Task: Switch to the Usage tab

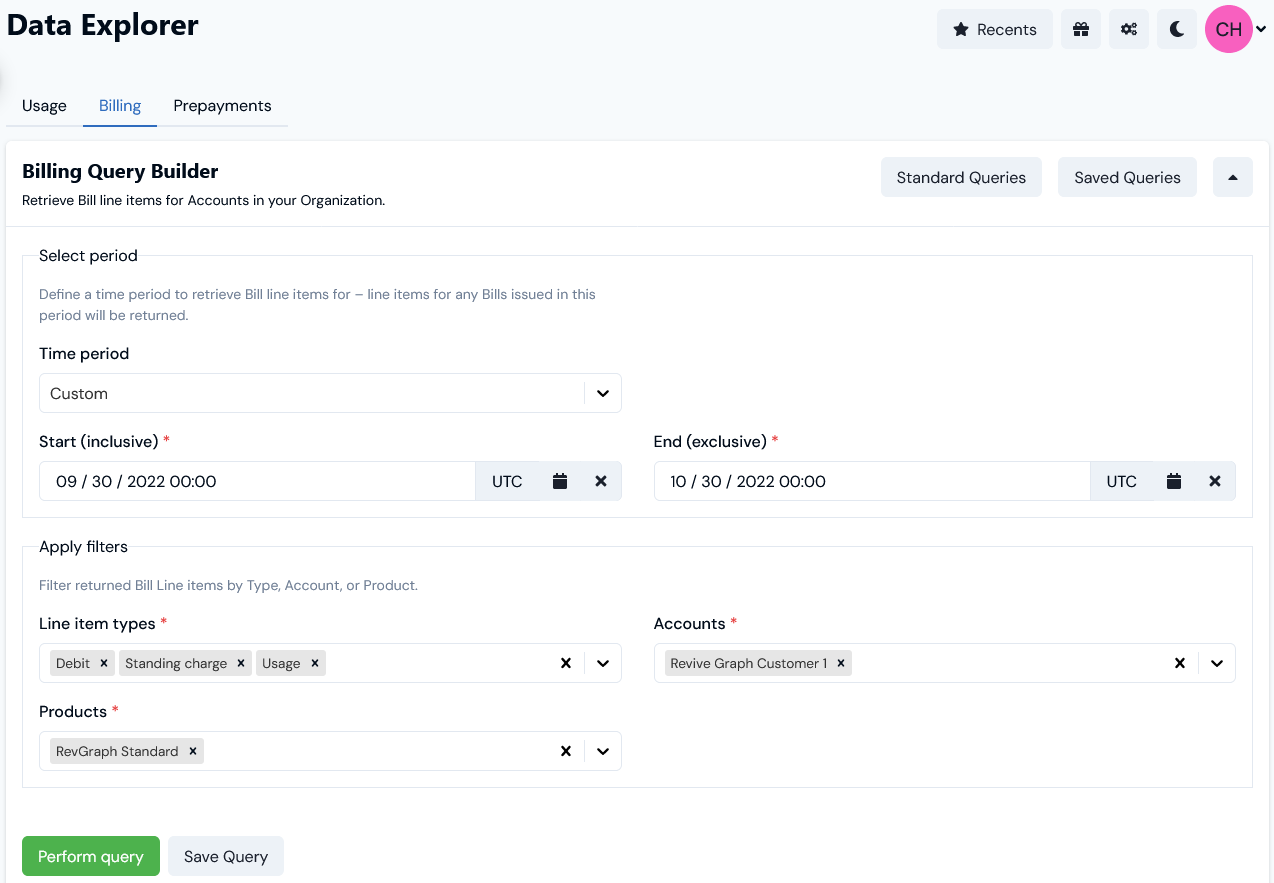Action: pos(44,105)
